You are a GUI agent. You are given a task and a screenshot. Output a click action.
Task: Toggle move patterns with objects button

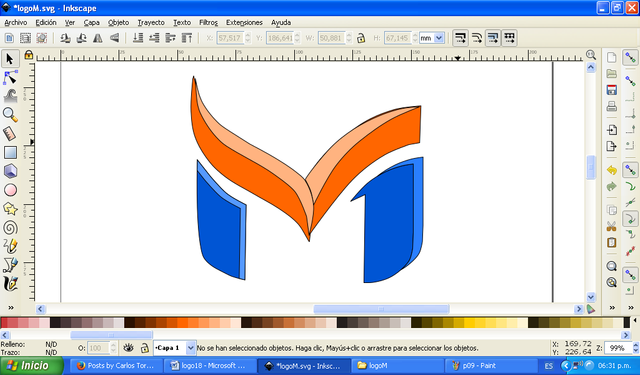point(509,38)
